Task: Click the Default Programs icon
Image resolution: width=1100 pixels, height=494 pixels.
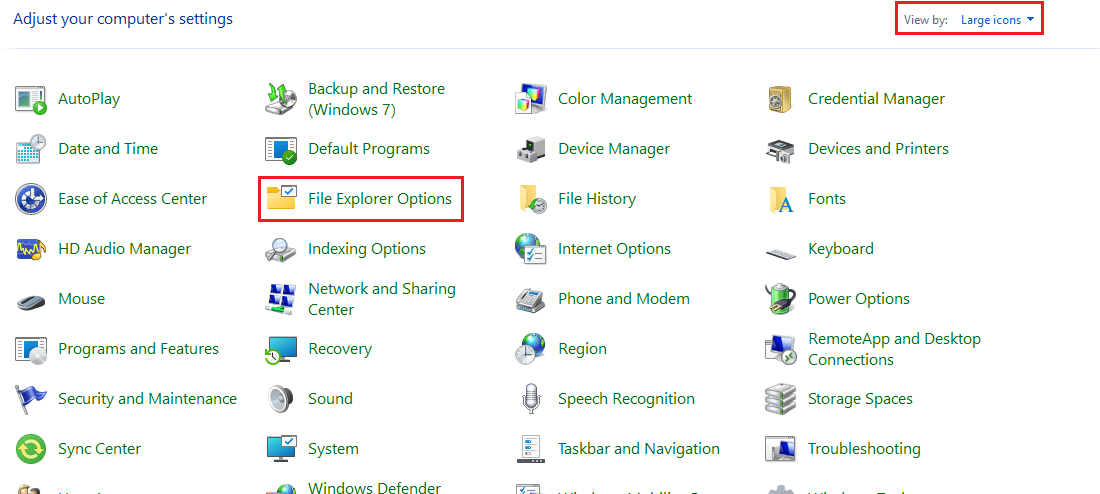Action: [x=281, y=149]
